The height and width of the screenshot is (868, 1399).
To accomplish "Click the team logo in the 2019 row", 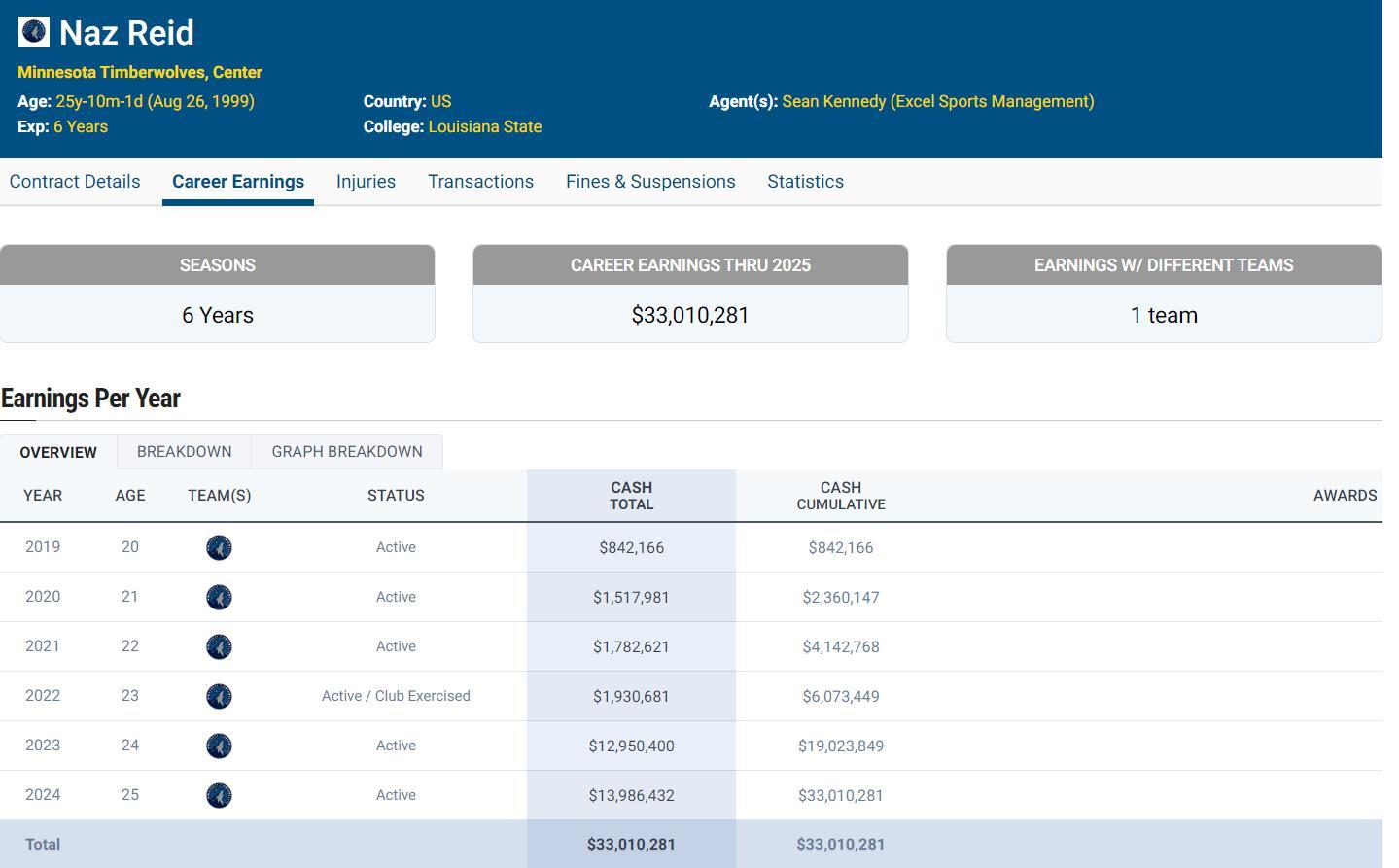I will click(x=219, y=548).
